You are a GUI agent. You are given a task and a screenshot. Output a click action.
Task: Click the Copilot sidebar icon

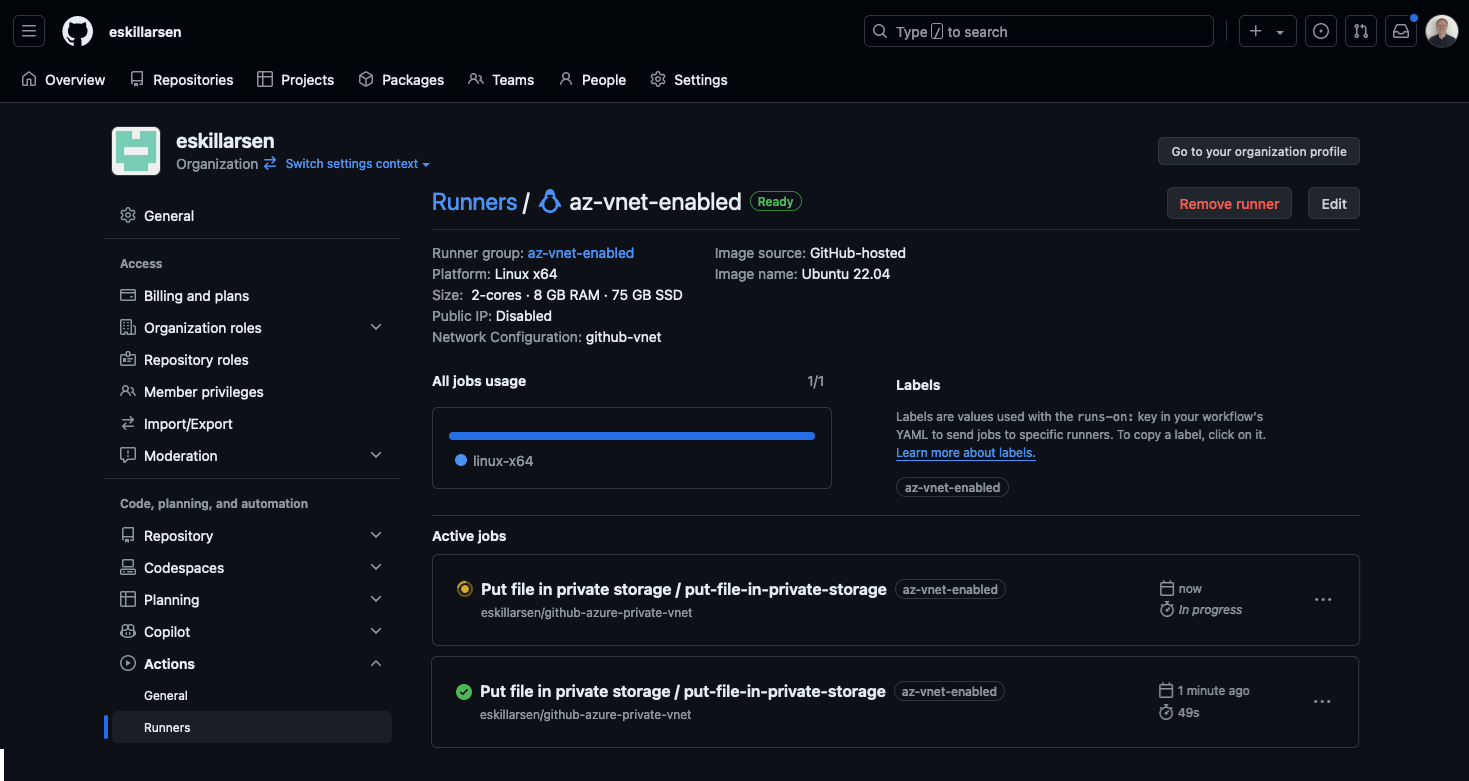coord(128,632)
